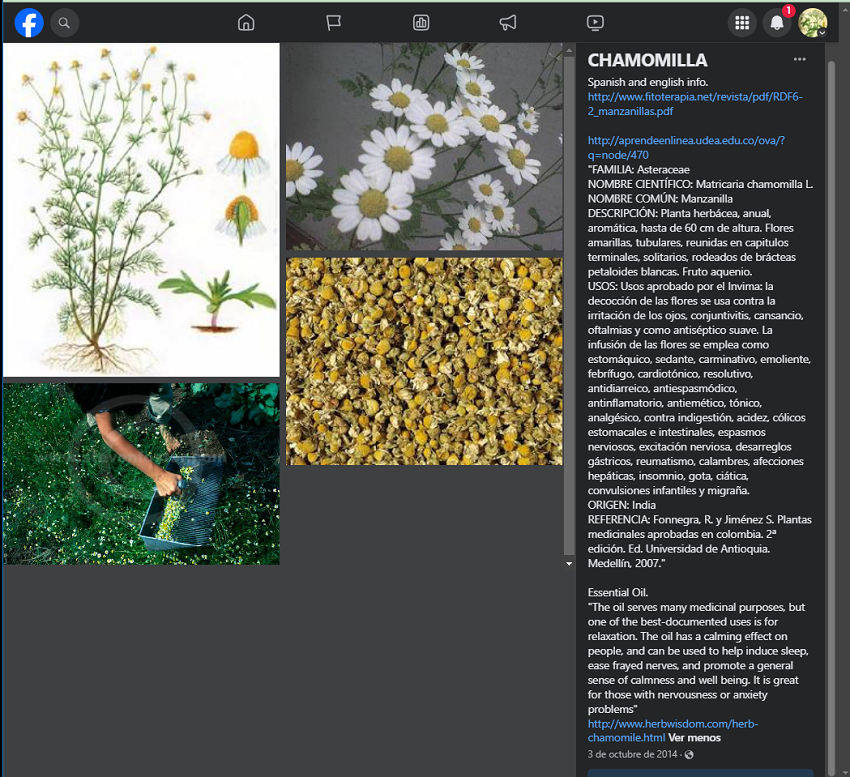Screen dimensions: 850x777
Task: Open the Facebook search icon
Action: click(x=64, y=22)
